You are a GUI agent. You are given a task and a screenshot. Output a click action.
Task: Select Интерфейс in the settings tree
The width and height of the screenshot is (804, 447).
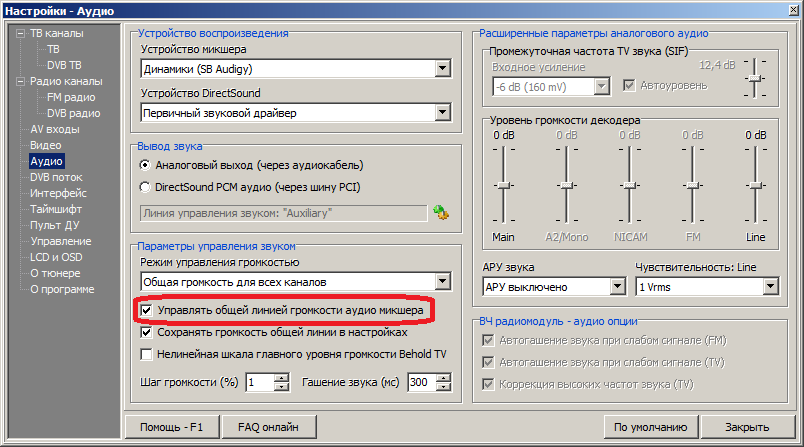pos(58,193)
